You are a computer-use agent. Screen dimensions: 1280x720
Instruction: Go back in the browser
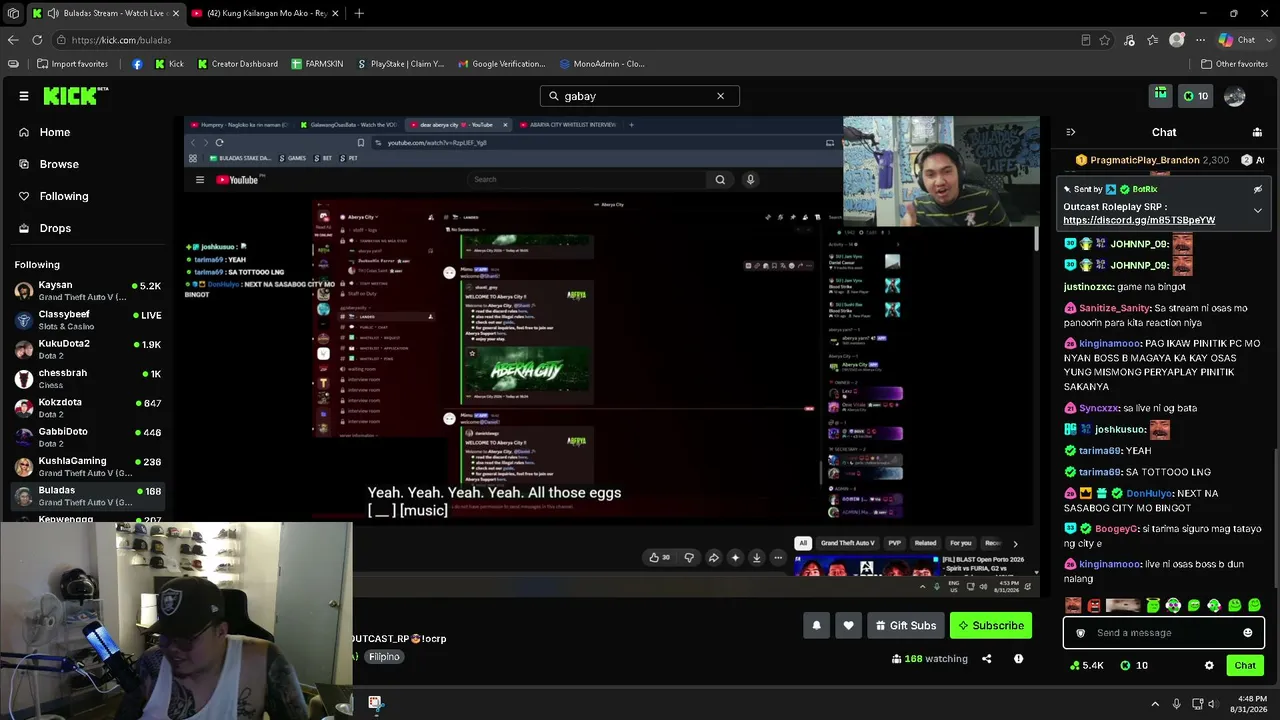click(x=13, y=40)
